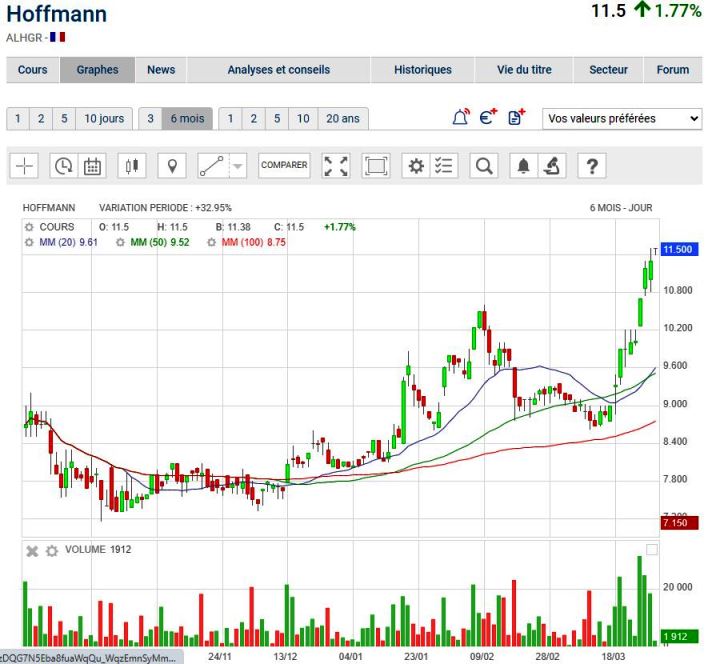Expand chart to fullscreen with arrows icon
This screenshot has width=708, height=664.
click(336, 166)
